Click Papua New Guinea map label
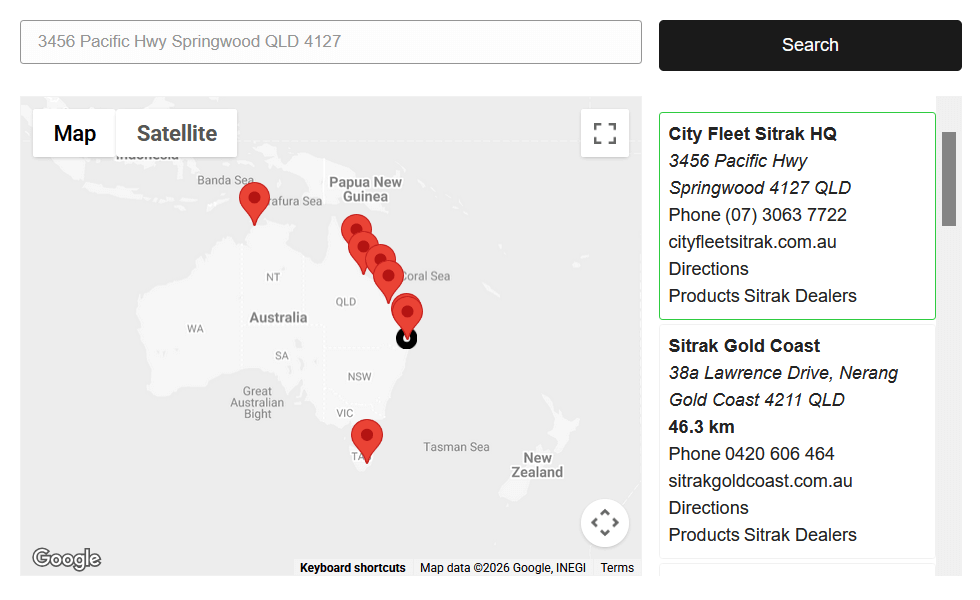The height and width of the screenshot is (600, 980). click(366, 189)
